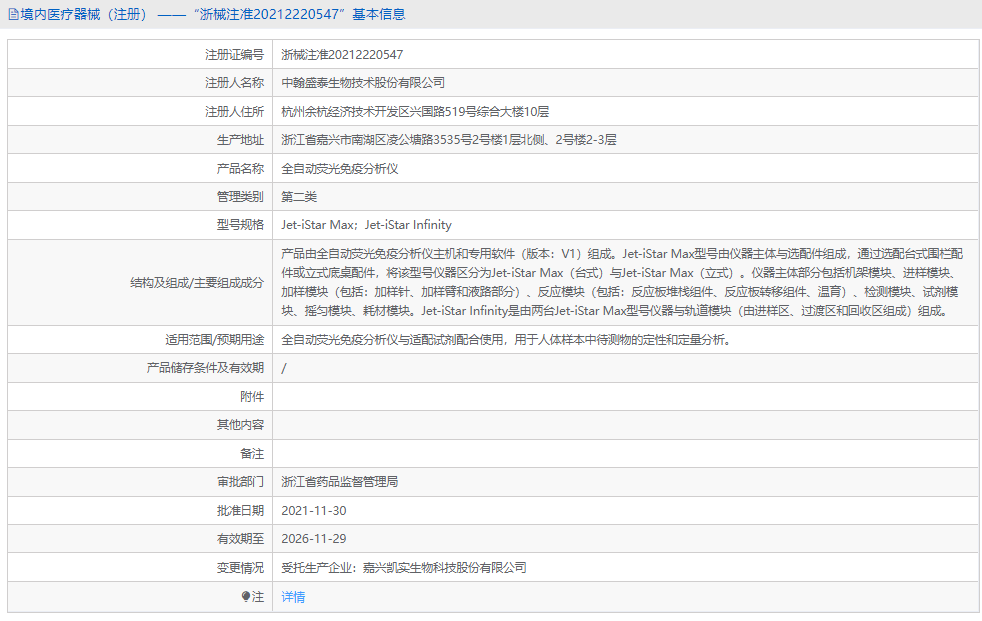This screenshot has height=621, width=982.
Task: Select the approving department 浙江省药品监督管理局
Action: tap(339, 481)
